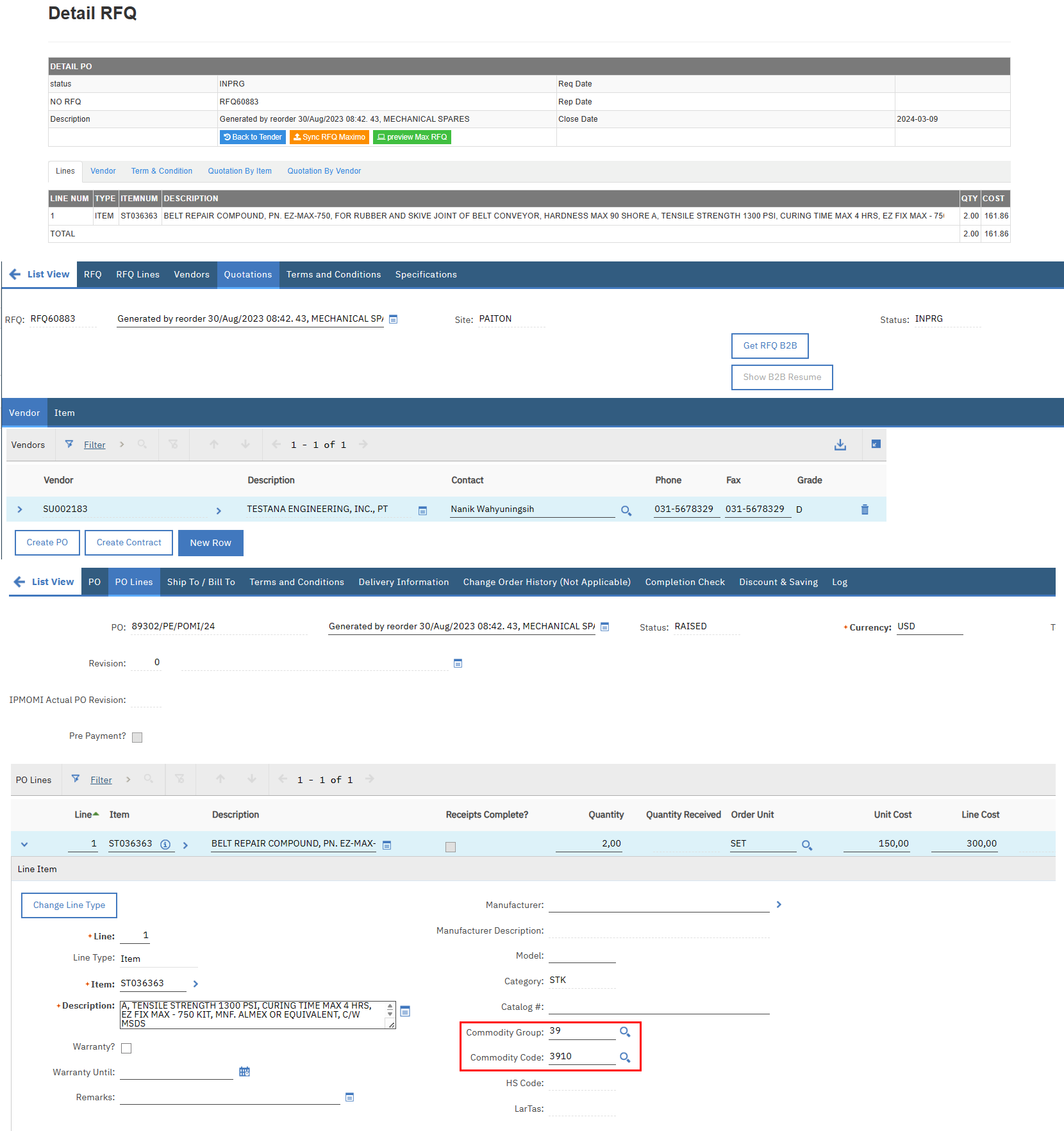Viewport: 1064px width, 1131px height.
Task: Click the Vendors table search icon
Action: pos(142,444)
